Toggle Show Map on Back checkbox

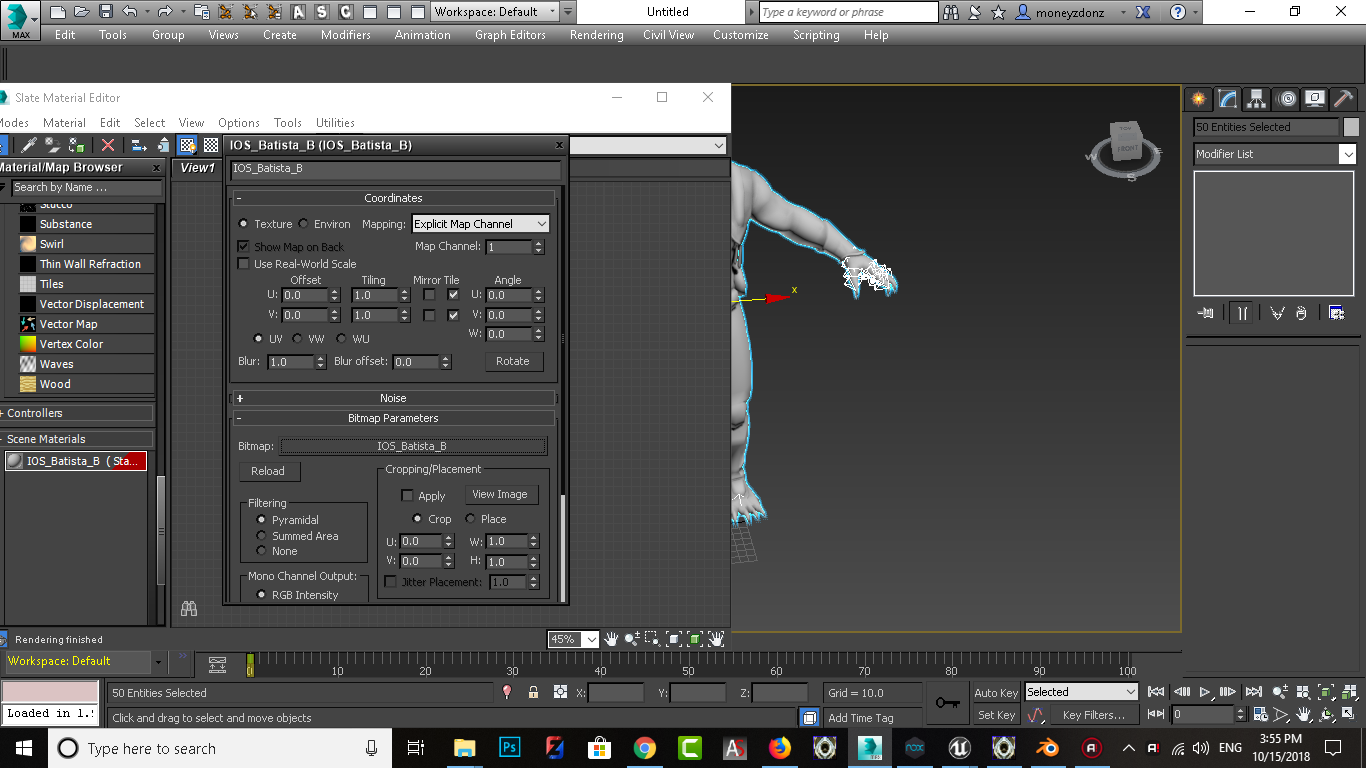click(x=243, y=246)
